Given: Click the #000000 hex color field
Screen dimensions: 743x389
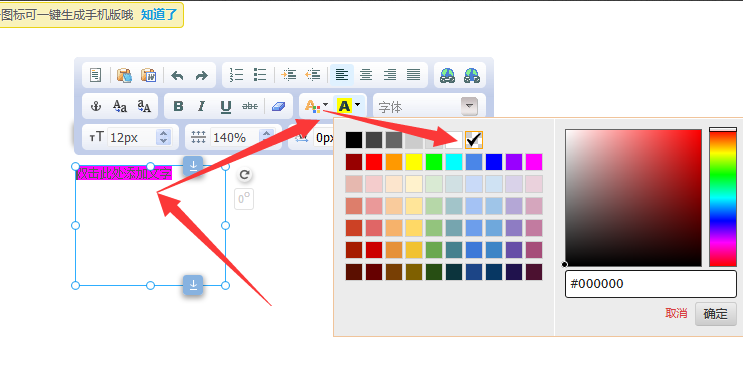Looking at the screenshot, I should (x=651, y=284).
